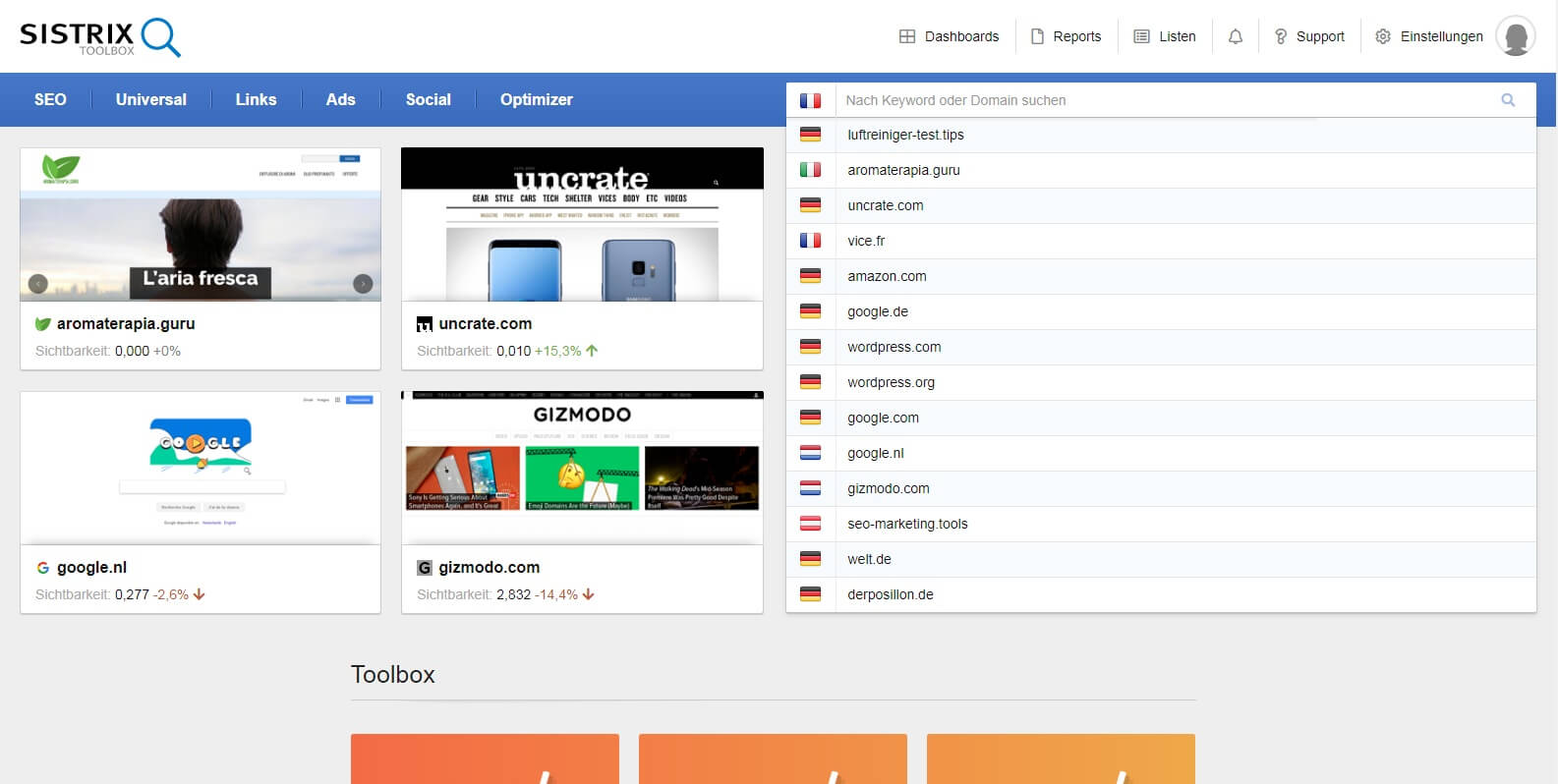1558x784 pixels.
Task: Click the user profile avatar
Action: coord(1515,36)
